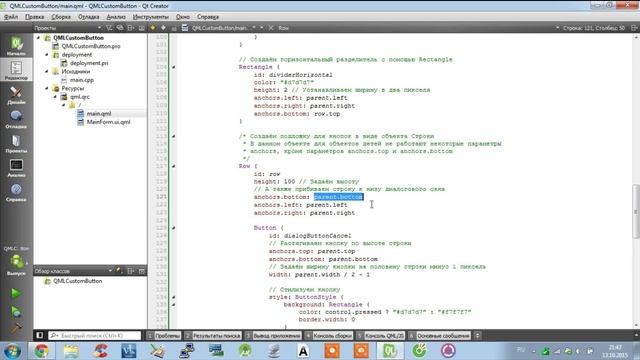This screenshot has height=360, width=640.
Task: Collapse the deployment folder node
Action: tap(47, 54)
